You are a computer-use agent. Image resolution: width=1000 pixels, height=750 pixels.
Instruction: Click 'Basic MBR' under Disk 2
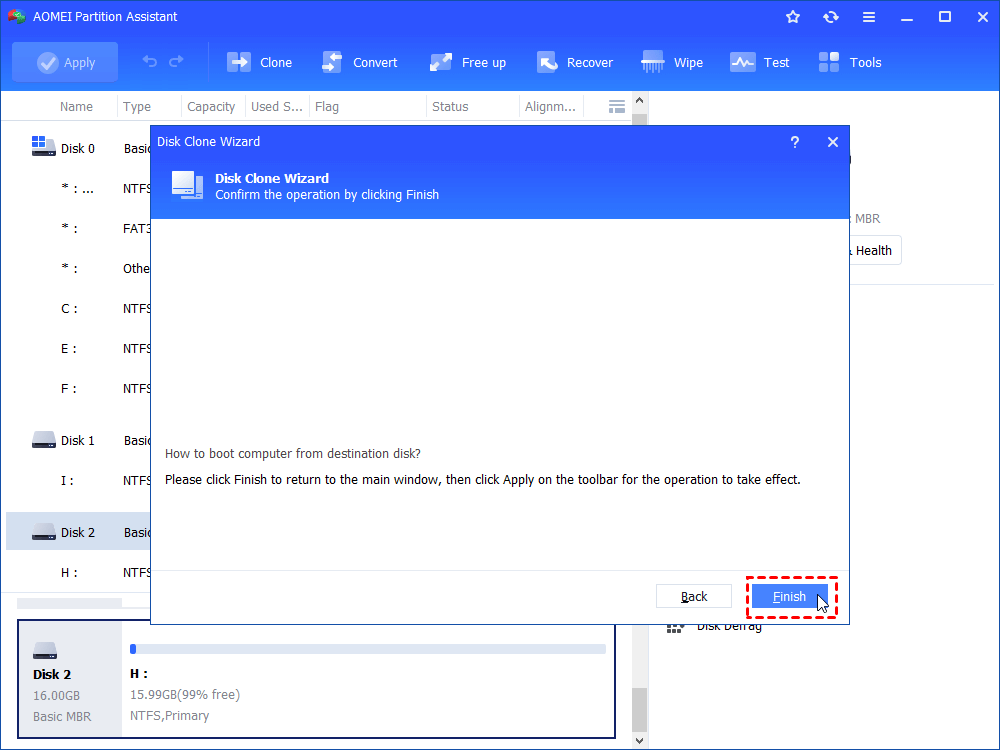pyautogui.click(x=62, y=717)
